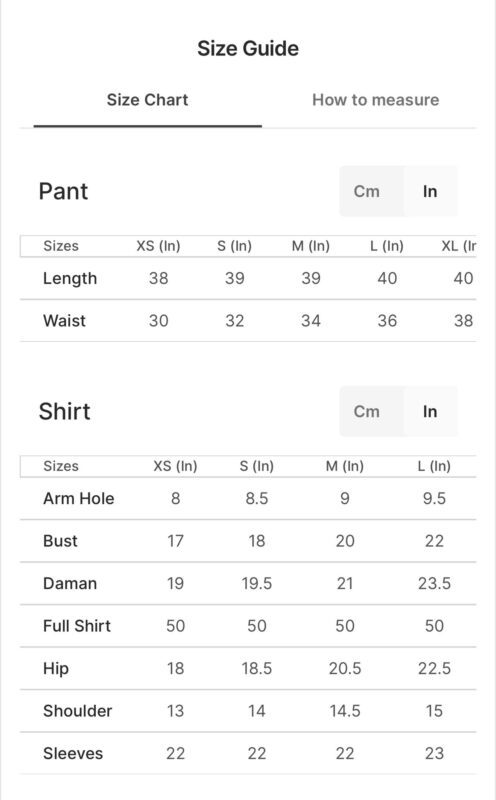This screenshot has width=496, height=800.
Task: Switch Shirt measurements to Cm
Action: (367, 411)
